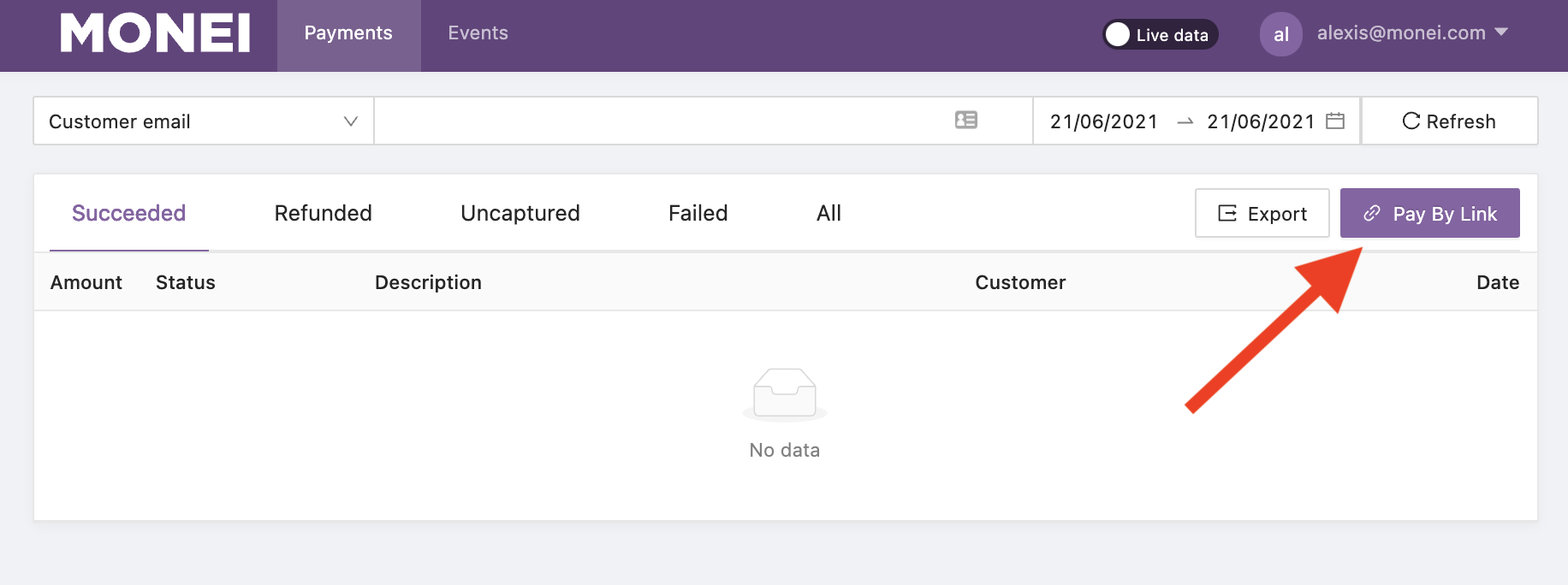1568x585 pixels.
Task: Select the Succeeded tab
Action: 129,213
